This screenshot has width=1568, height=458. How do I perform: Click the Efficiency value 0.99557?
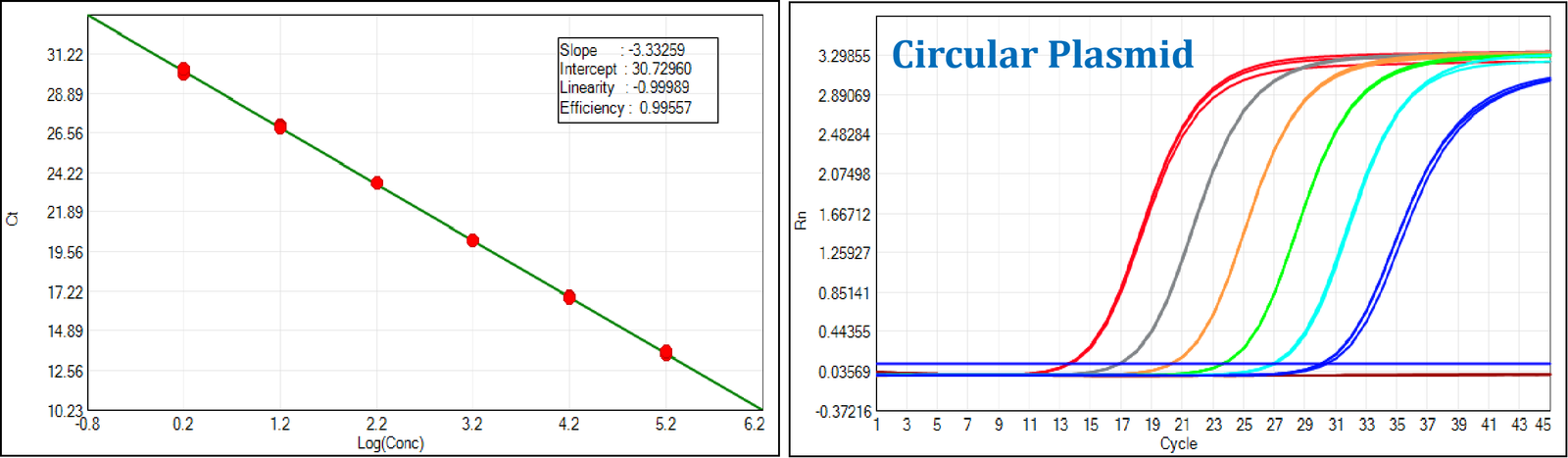point(665,108)
